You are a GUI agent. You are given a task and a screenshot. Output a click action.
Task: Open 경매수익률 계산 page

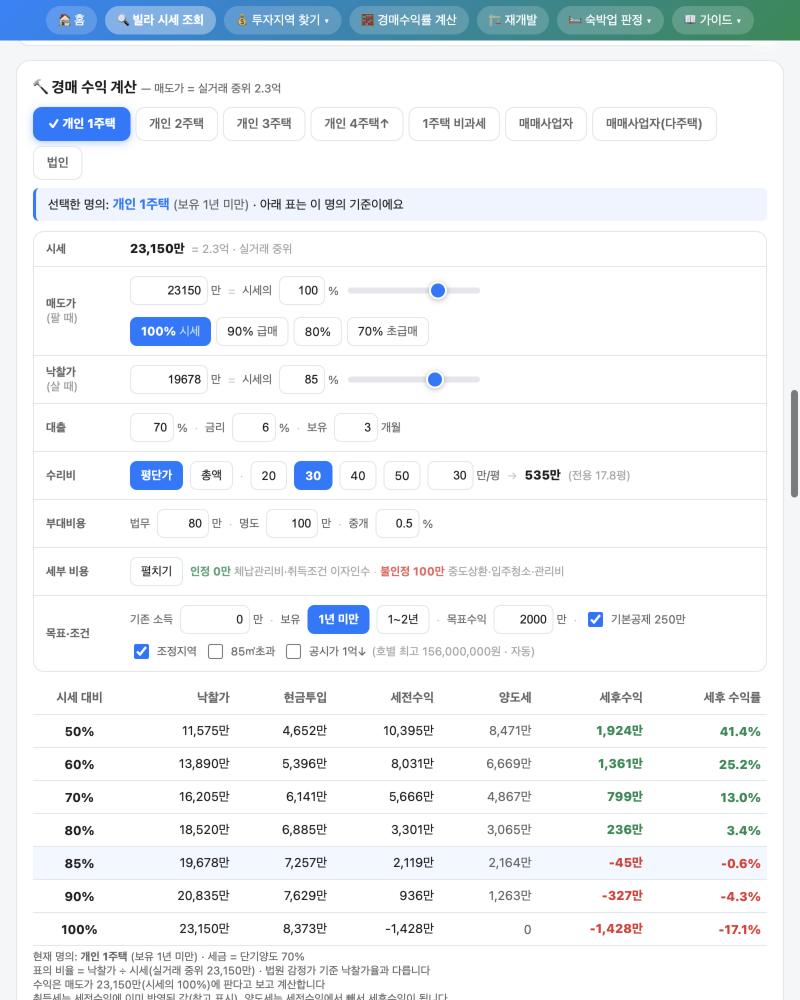(x=409, y=20)
